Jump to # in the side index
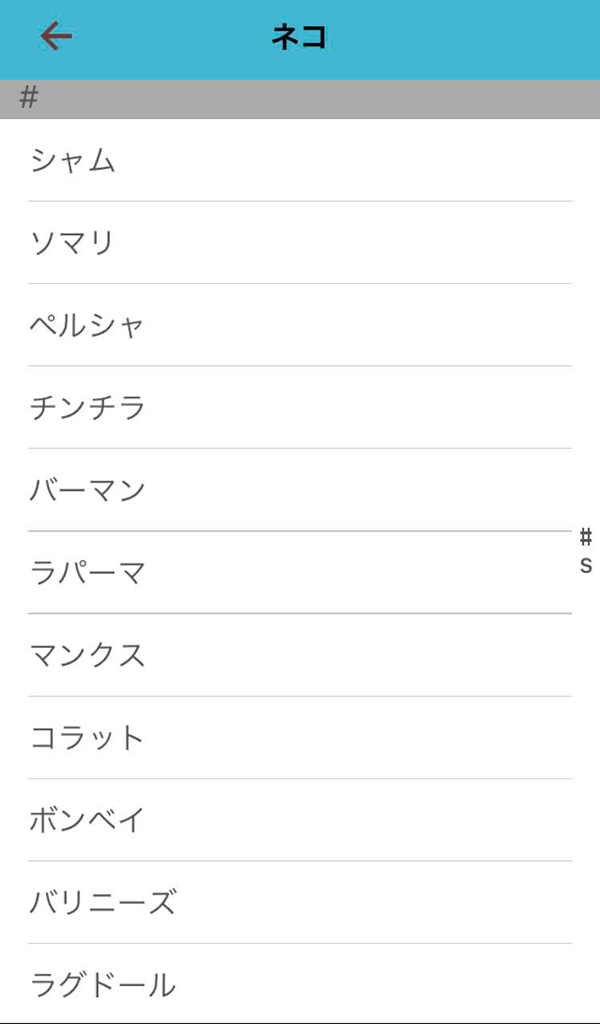 pyautogui.click(x=586, y=538)
